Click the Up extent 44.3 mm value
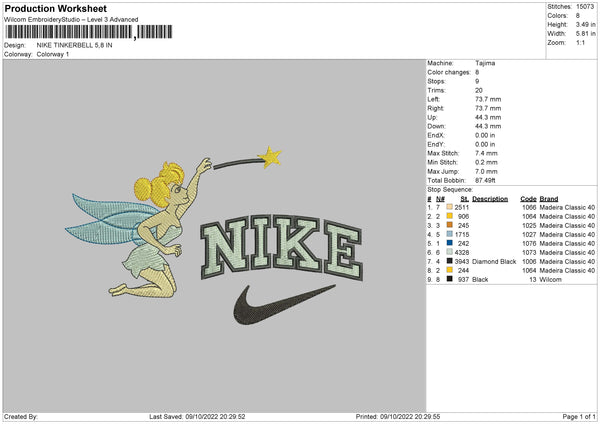This screenshot has width=600, height=424. tap(488, 117)
